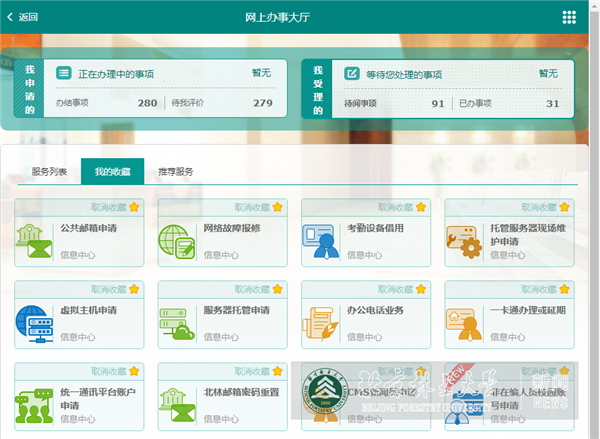Switch to the 推荐服务 tab
Image resolution: width=600 pixels, height=439 pixels.
click(x=176, y=172)
